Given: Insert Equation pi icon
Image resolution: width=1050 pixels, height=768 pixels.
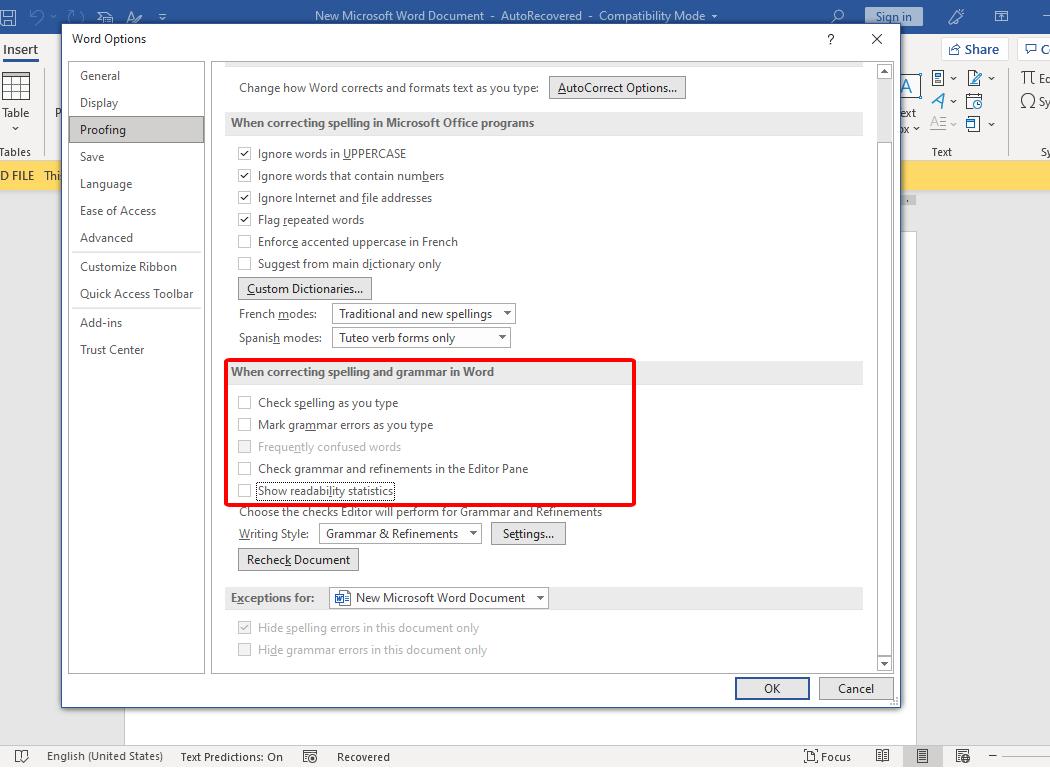Looking at the screenshot, I should pos(1028,78).
